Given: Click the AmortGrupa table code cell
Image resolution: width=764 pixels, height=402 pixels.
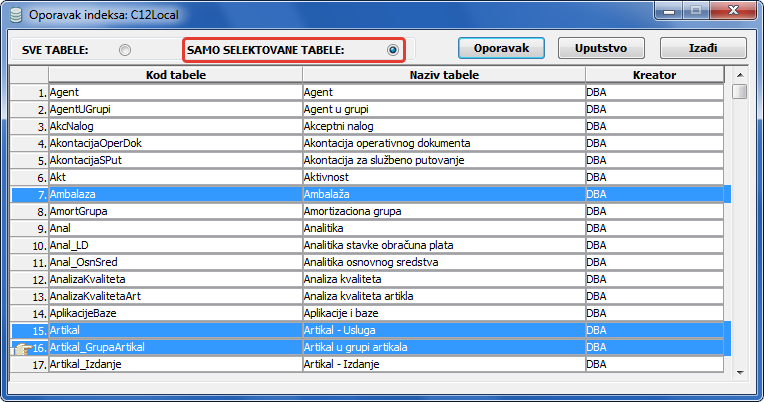Looking at the screenshot, I should click(x=175, y=211).
